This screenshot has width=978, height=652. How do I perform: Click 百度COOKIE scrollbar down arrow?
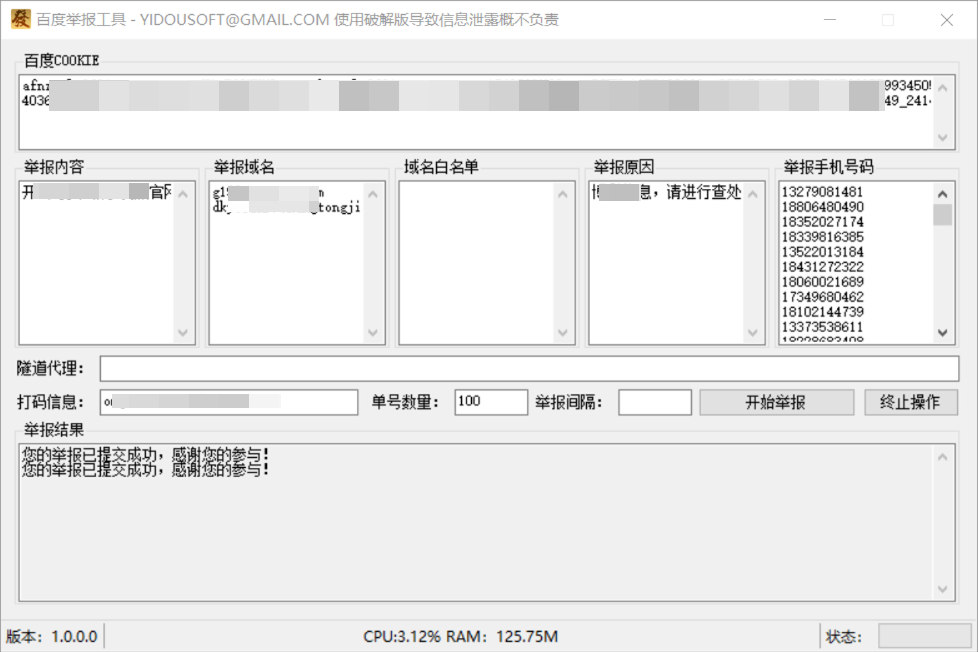[x=942, y=137]
